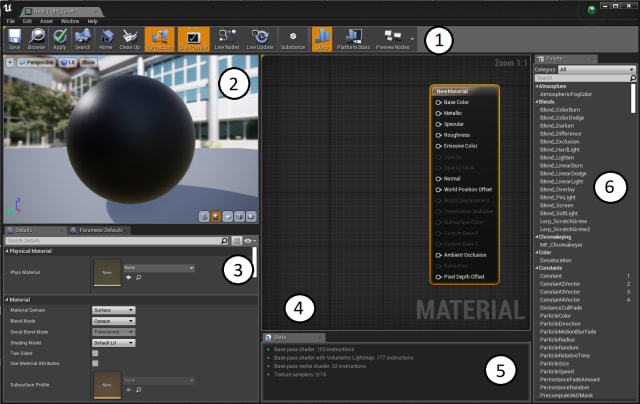Click the Lit view mode button
Viewport: 640px width, 404px height.
click(x=68, y=62)
